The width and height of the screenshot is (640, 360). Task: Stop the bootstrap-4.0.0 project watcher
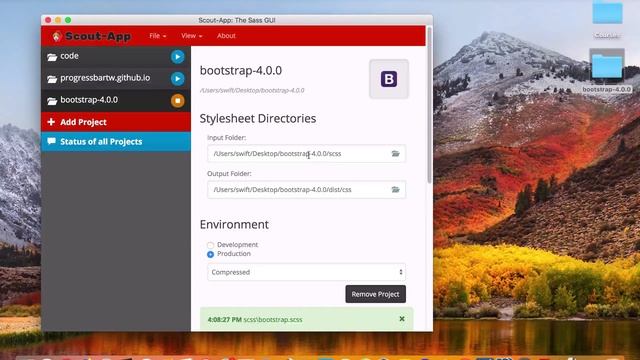tap(177, 100)
